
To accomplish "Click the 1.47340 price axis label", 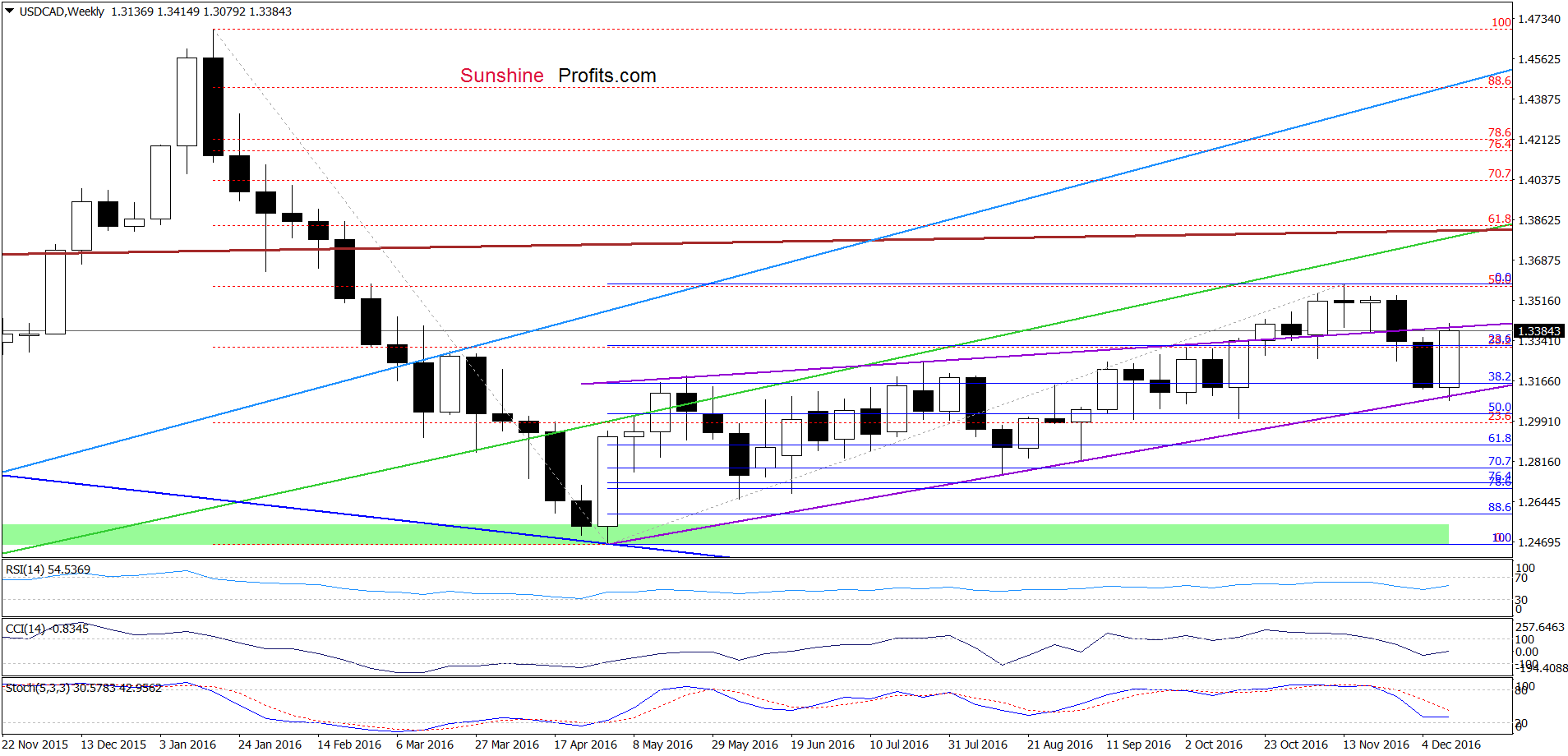I will pyautogui.click(x=1538, y=19).
